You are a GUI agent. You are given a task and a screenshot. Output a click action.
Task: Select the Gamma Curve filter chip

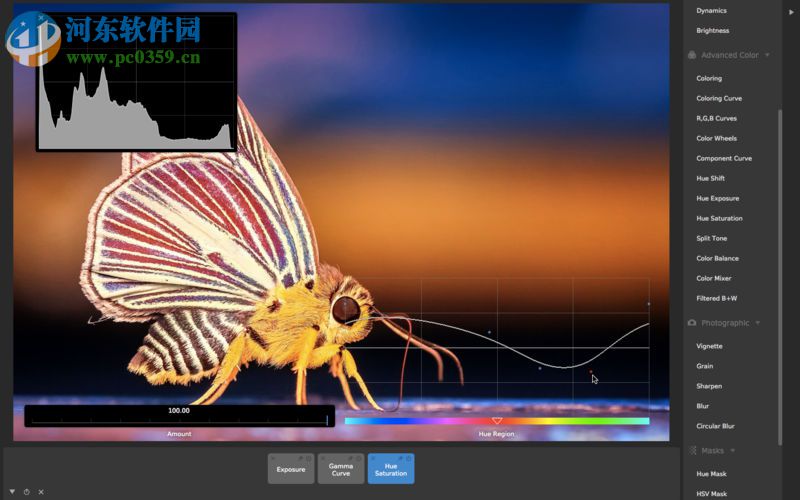click(341, 468)
